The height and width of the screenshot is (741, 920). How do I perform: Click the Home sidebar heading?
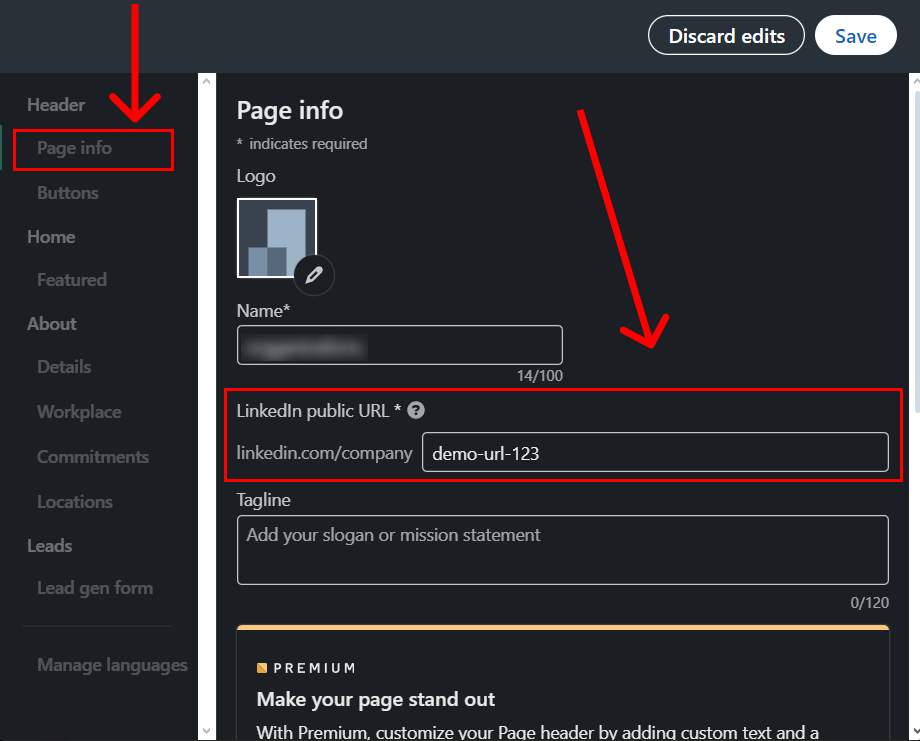coord(51,237)
